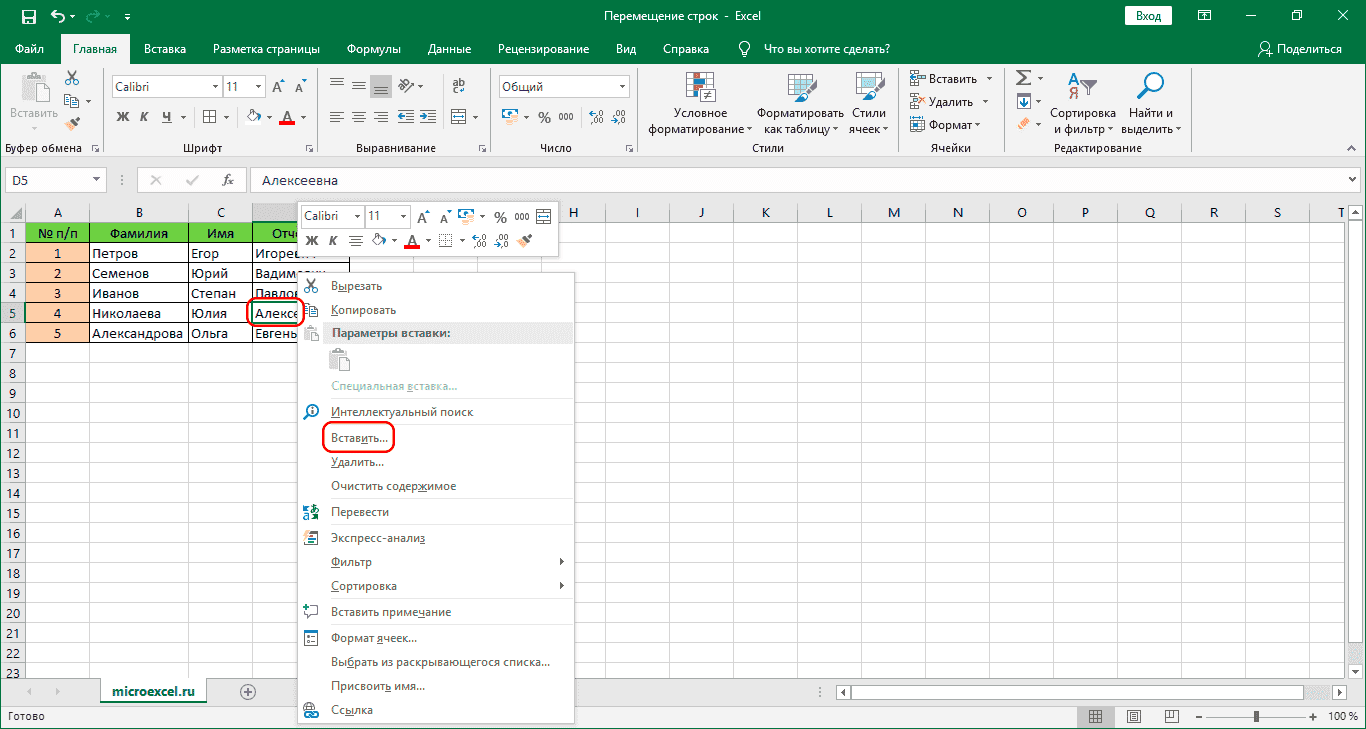
Task: Toggle underline (Ч) in the ribbon
Action: tap(167, 117)
